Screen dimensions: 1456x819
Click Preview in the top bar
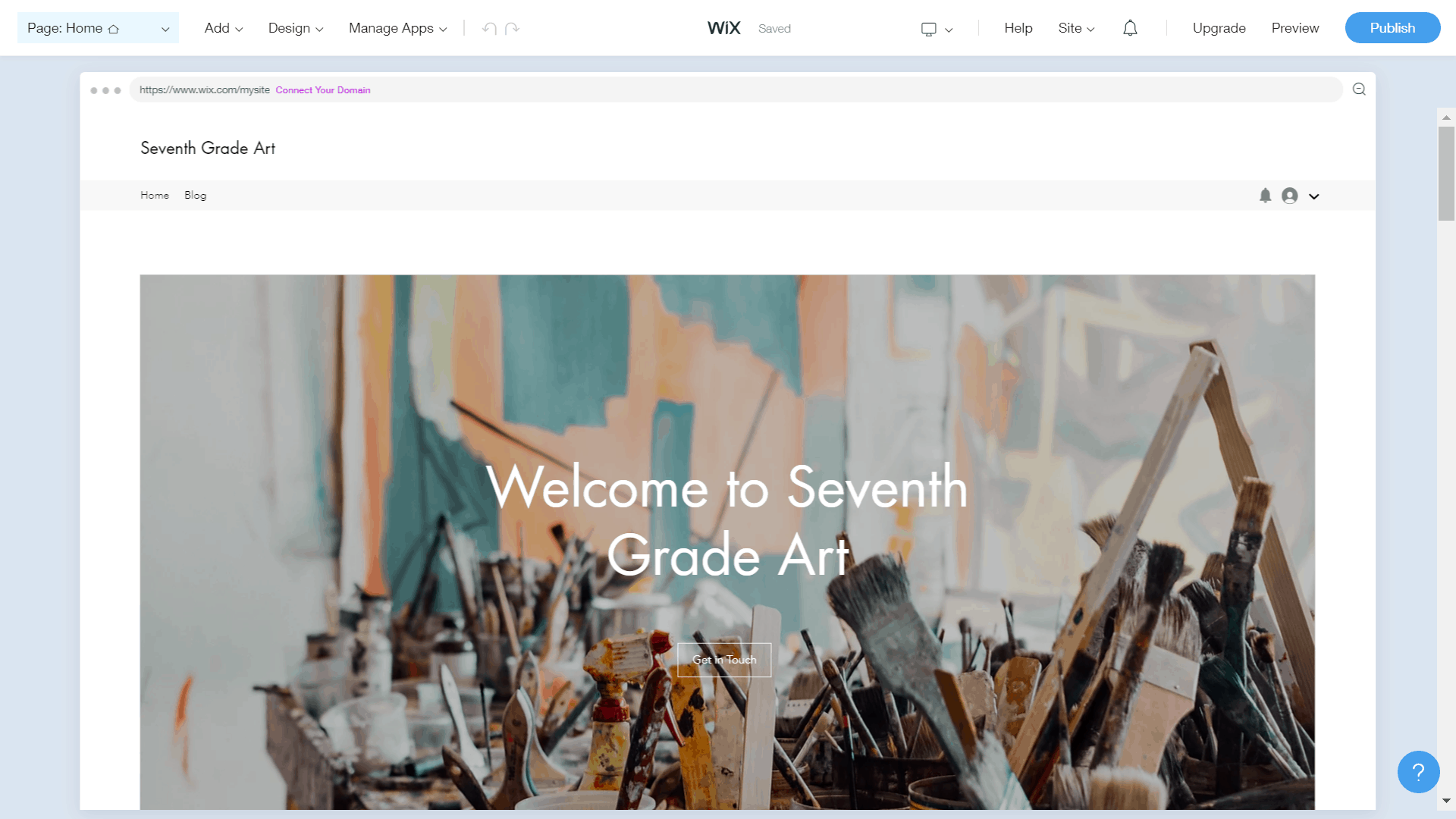click(1295, 28)
